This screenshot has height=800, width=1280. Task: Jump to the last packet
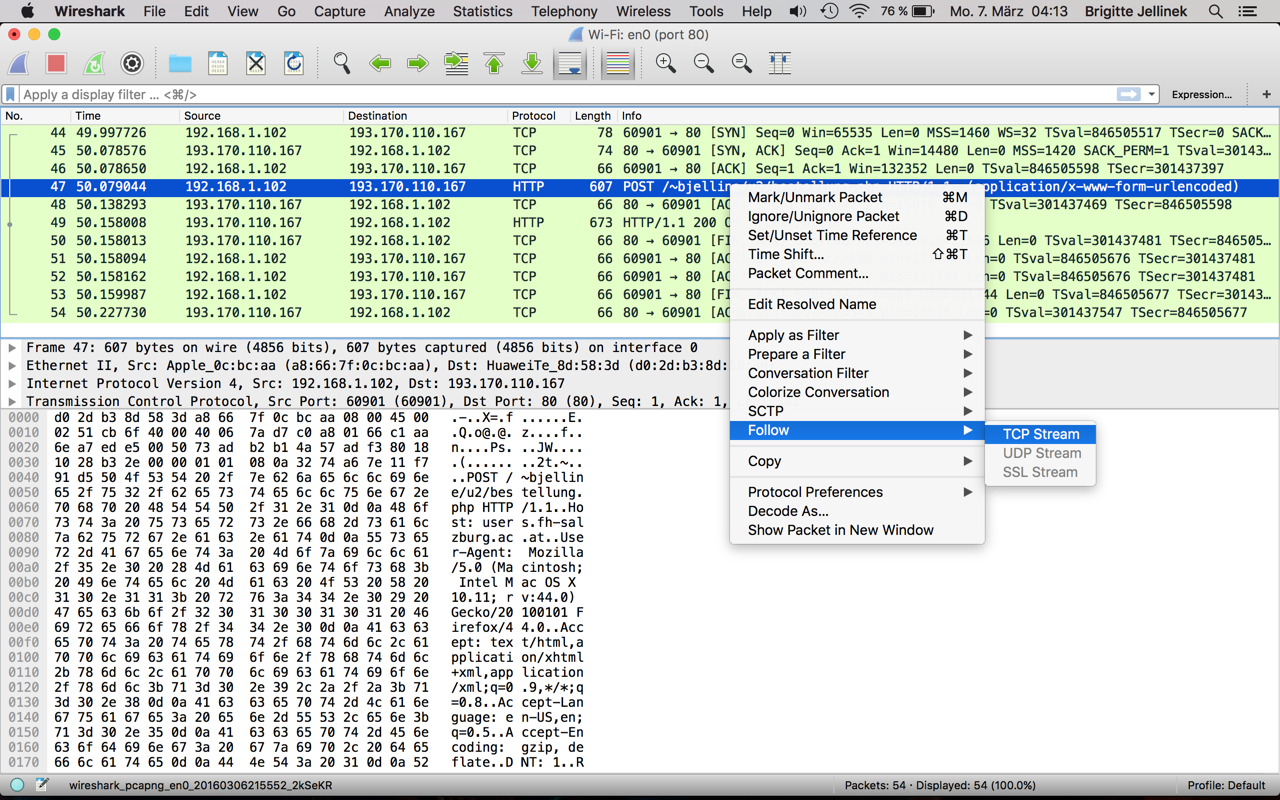[x=532, y=63]
